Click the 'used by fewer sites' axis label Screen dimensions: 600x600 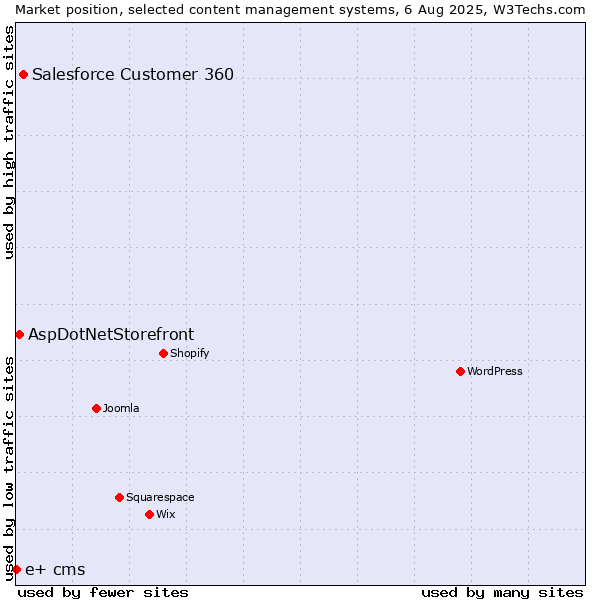(103, 593)
